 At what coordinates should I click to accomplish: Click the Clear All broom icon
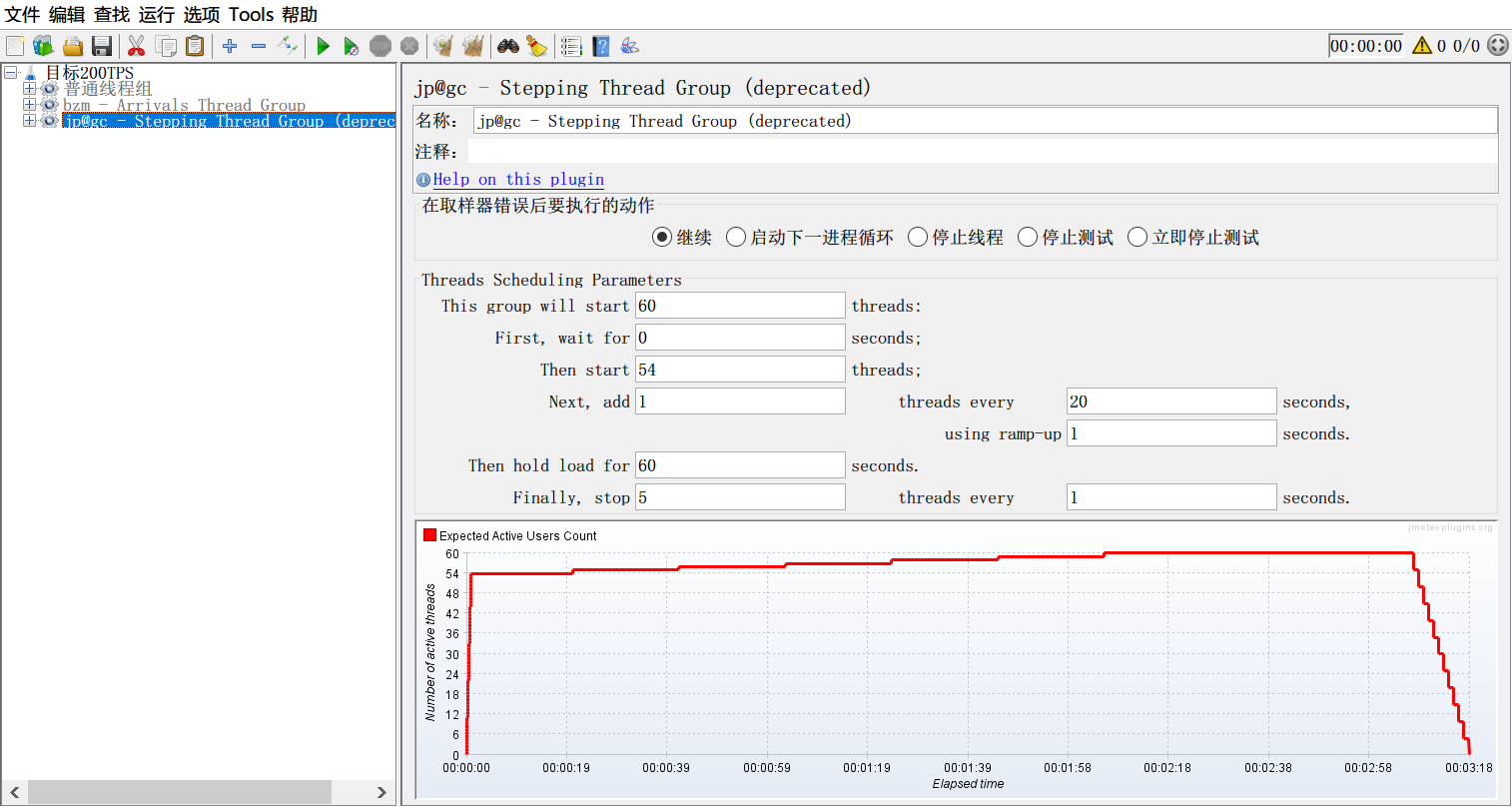coord(472,46)
